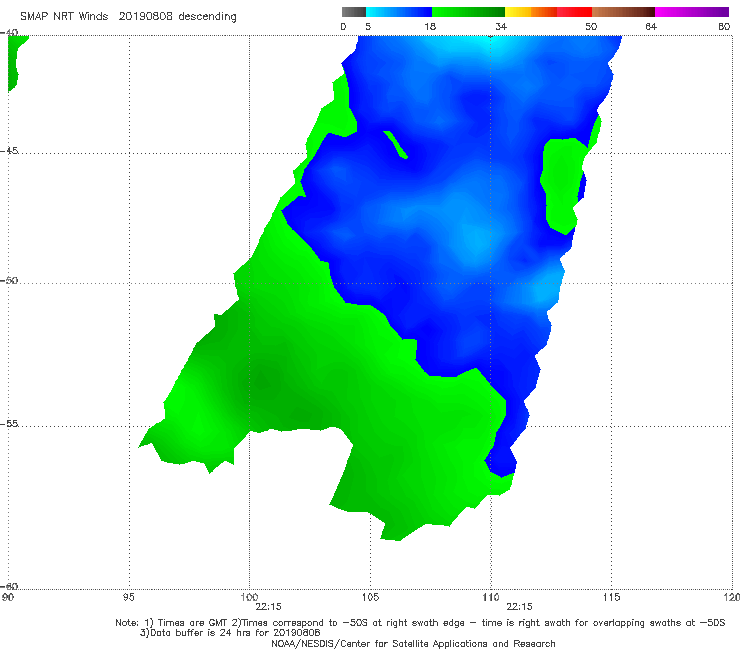Image resolution: width=740 pixels, height=650 pixels.
Task: Click the note line starting 'Note: 1) Times are GMT'
Action: 420,623
